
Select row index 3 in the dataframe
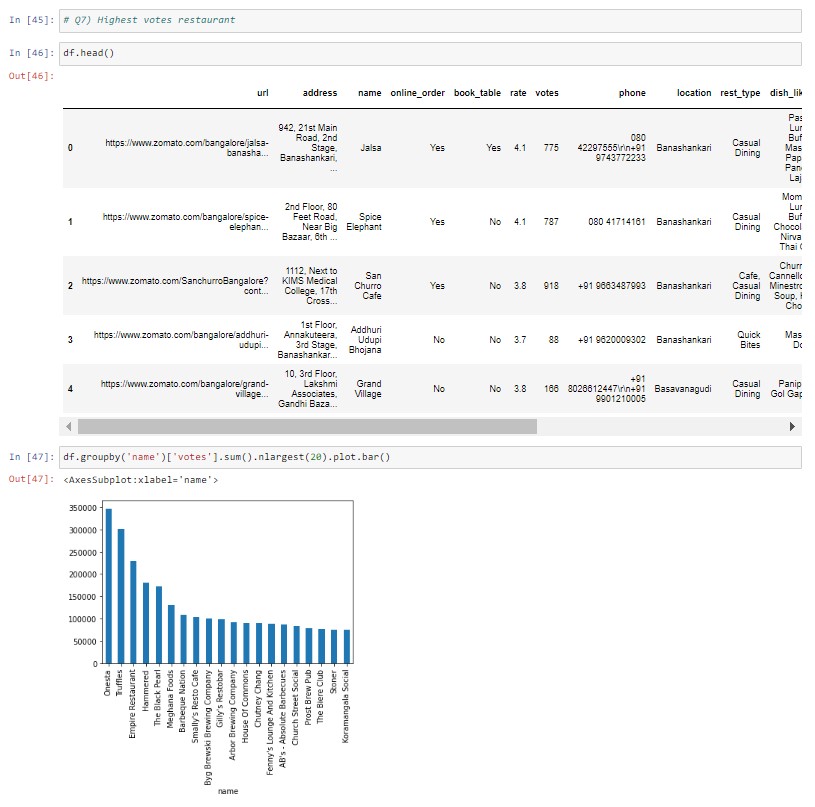point(69,340)
